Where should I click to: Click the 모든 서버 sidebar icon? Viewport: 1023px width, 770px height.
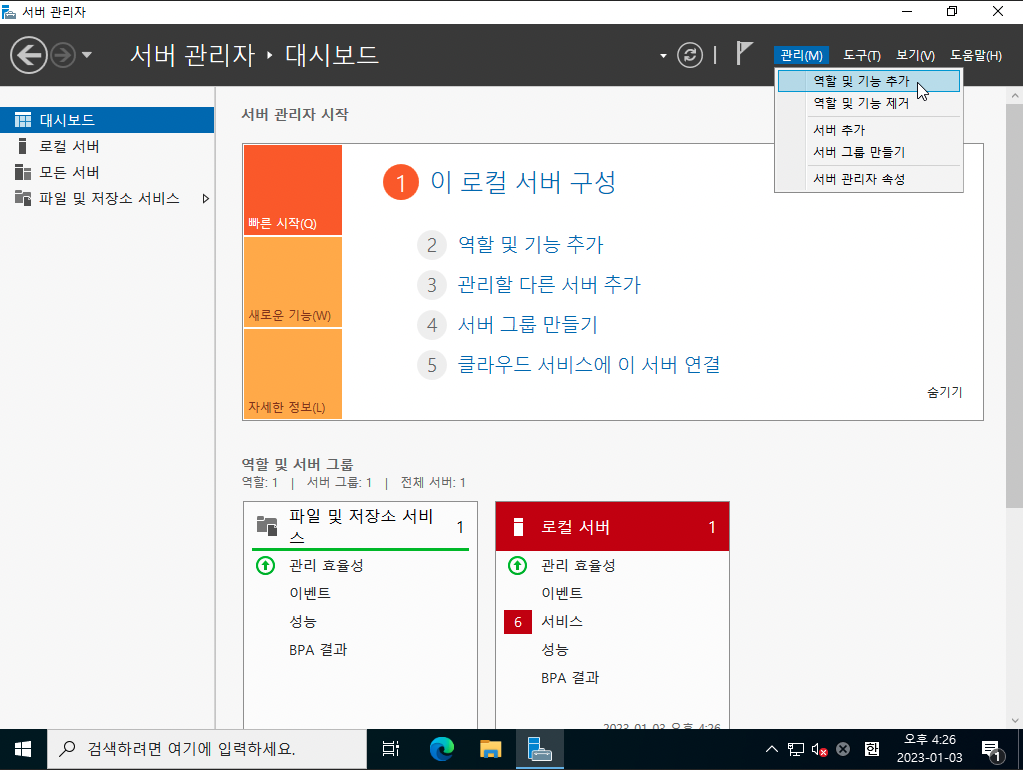[23, 172]
